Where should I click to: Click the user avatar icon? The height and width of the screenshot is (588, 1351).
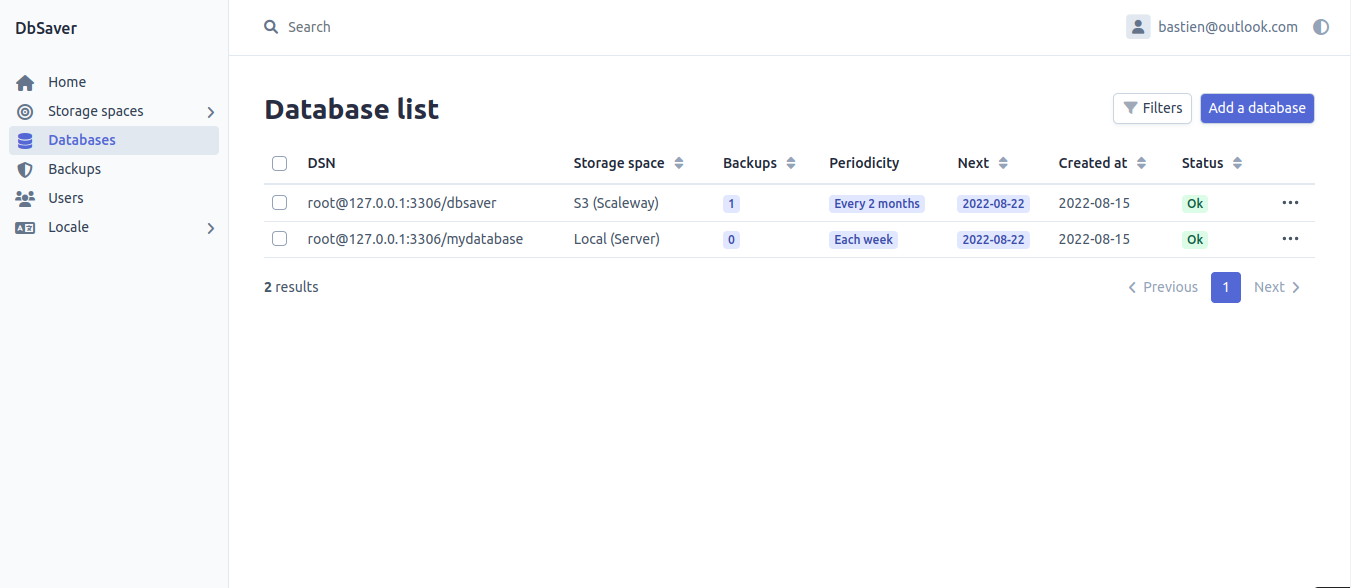pyautogui.click(x=1138, y=27)
